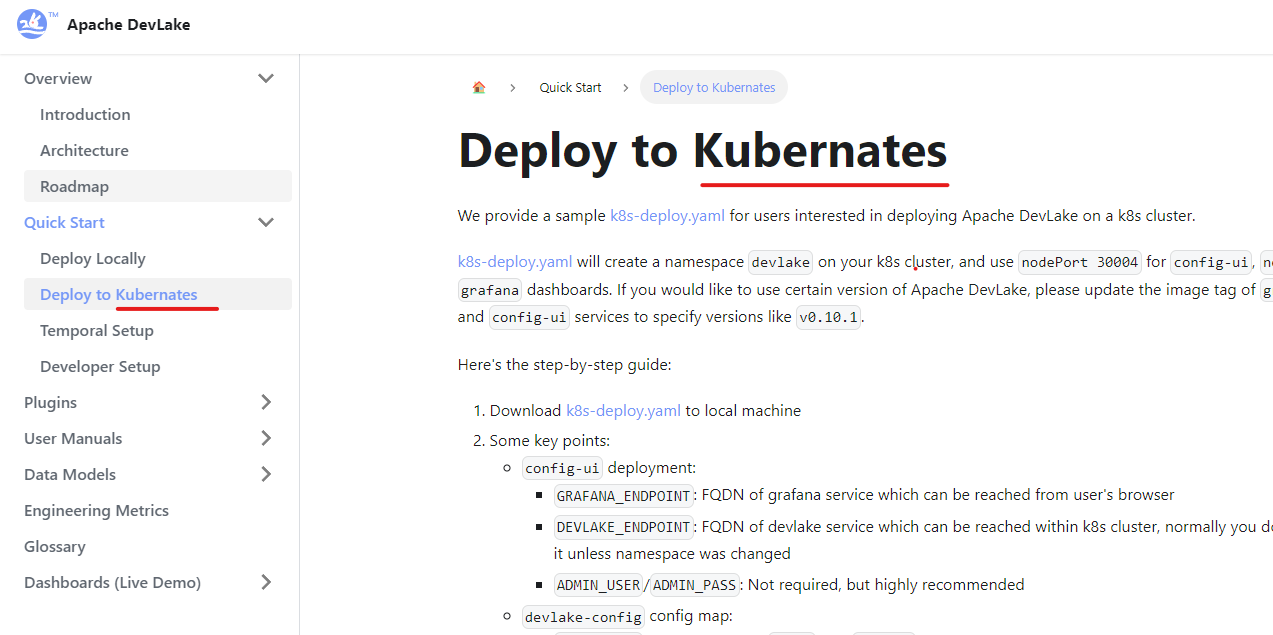Open the Deploy Locally page
The width and height of the screenshot is (1273, 635).
coord(93,258)
